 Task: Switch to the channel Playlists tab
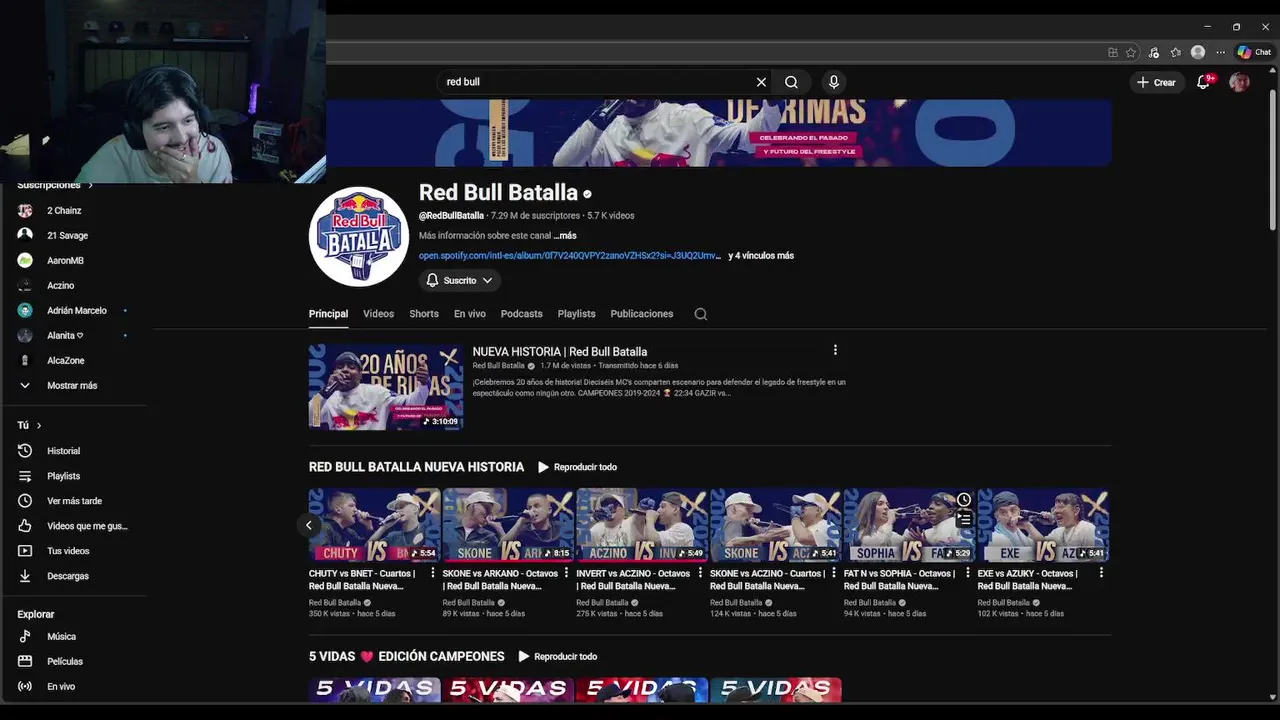click(x=576, y=314)
